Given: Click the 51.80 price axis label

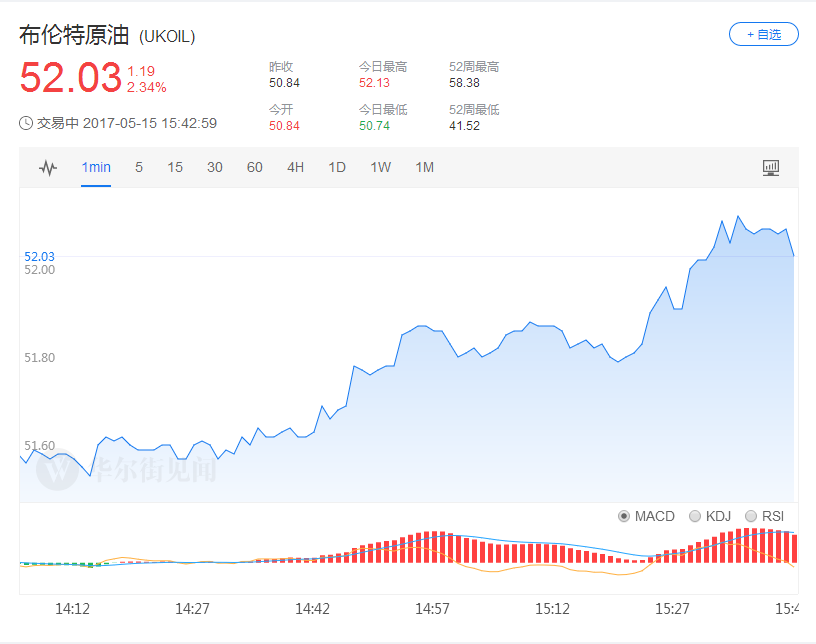Looking at the screenshot, I should (x=40, y=358).
